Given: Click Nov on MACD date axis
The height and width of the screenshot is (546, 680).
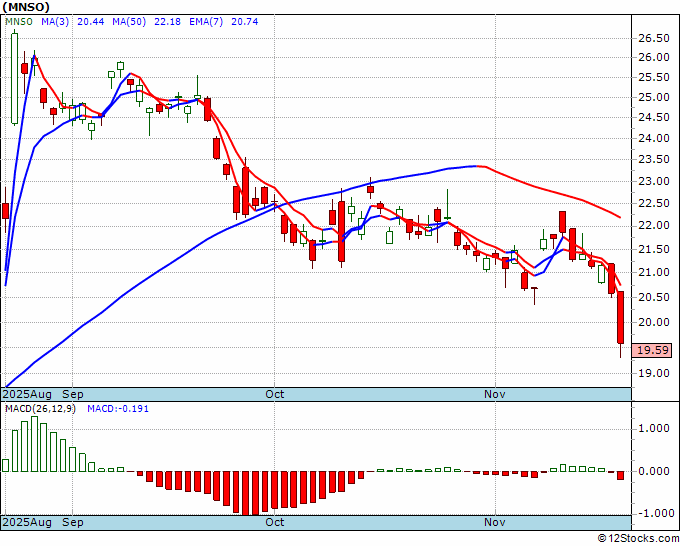Looking at the screenshot, I should 495,522.
